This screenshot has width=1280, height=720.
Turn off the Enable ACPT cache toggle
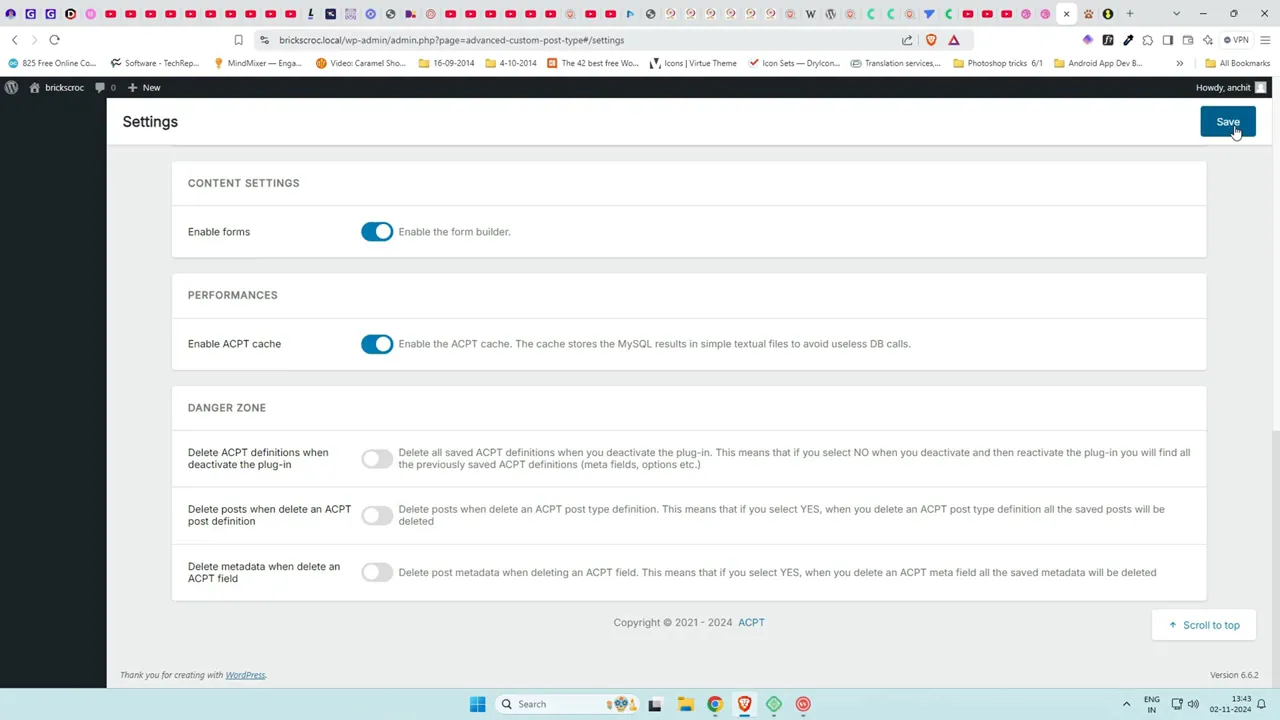(x=377, y=343)
